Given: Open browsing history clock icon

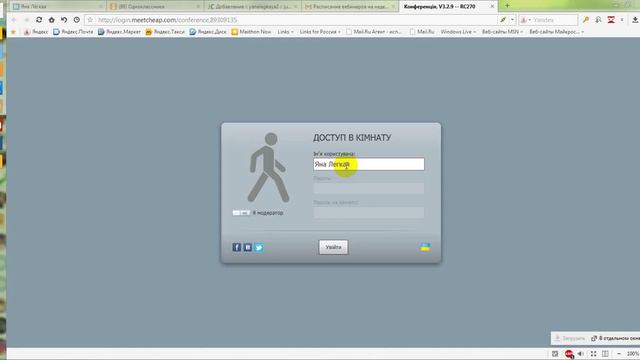Looking at the screenshot, I should point(77,20).
